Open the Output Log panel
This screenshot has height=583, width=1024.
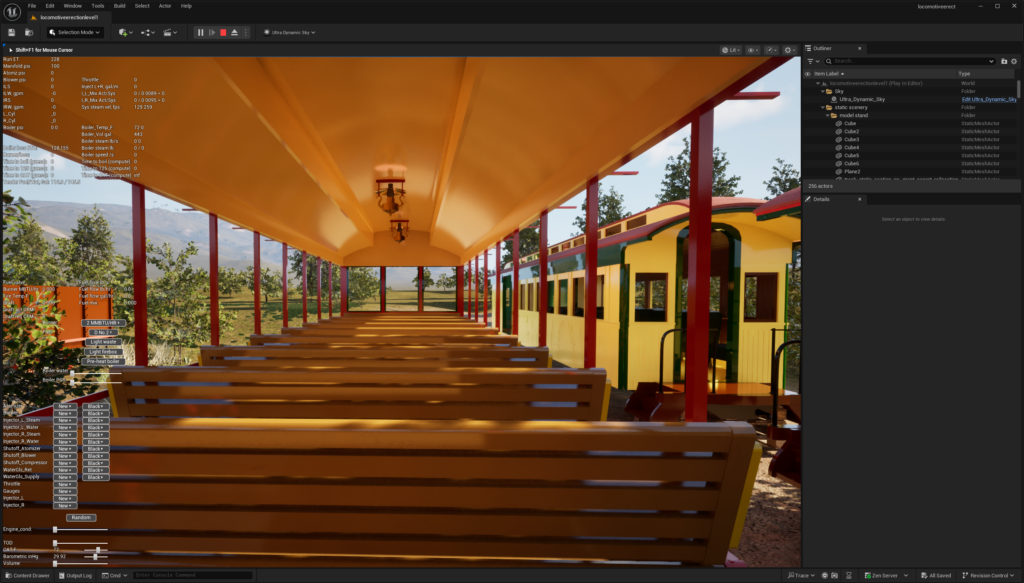point(76,576)
